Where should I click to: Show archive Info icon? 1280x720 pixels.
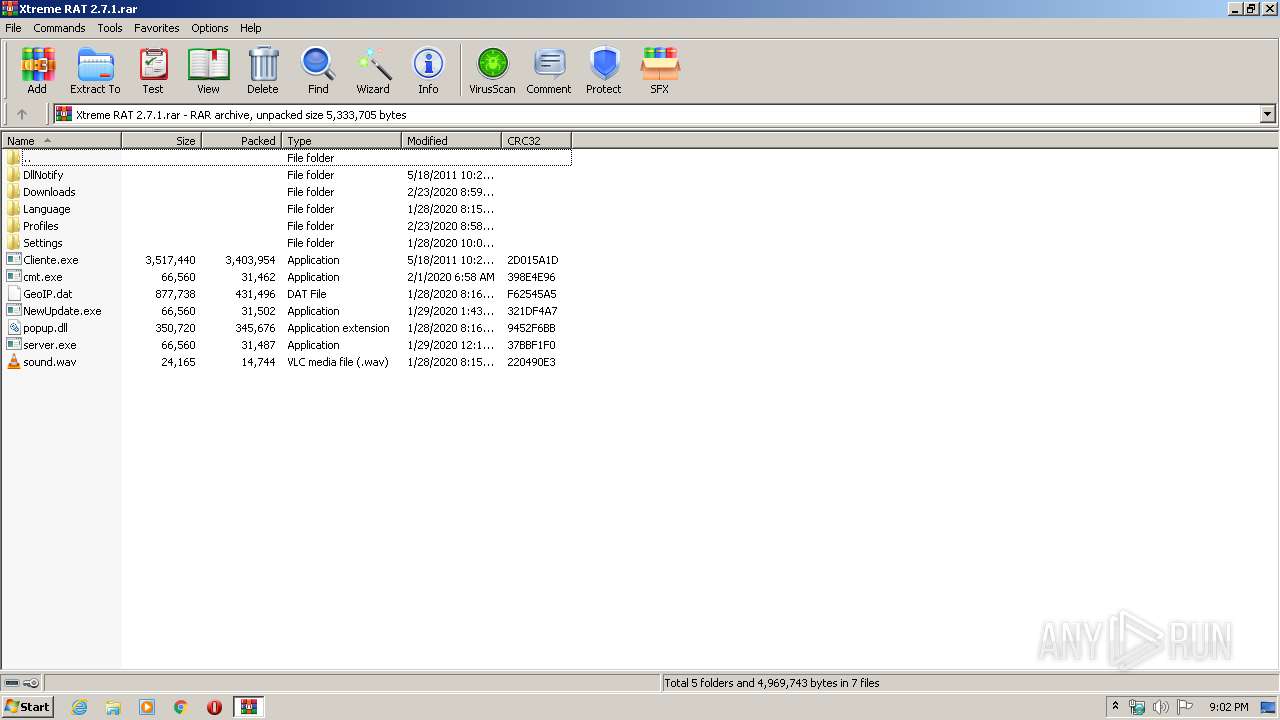coord(428,70)
